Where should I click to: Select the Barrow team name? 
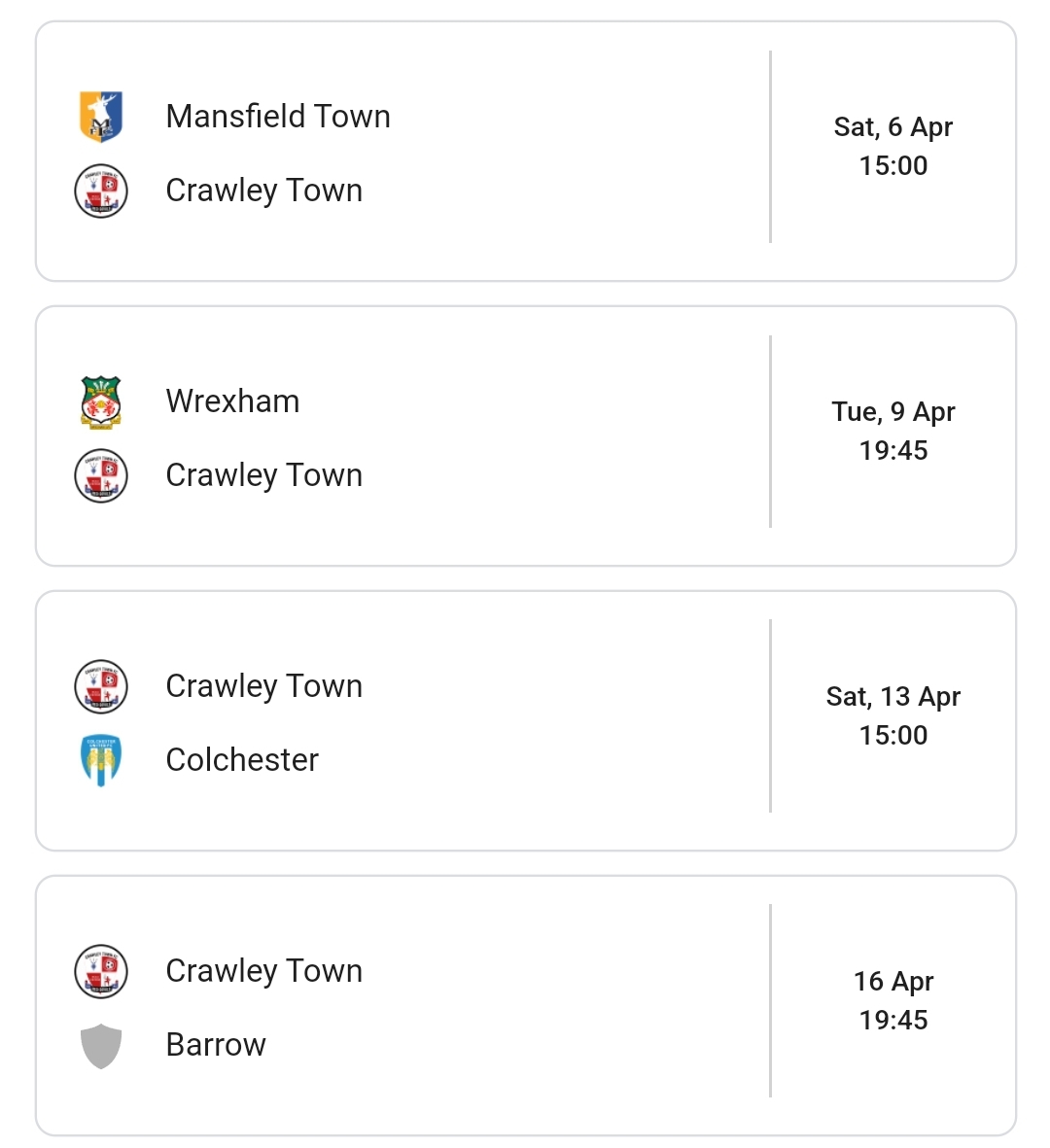click(216, 1044)
